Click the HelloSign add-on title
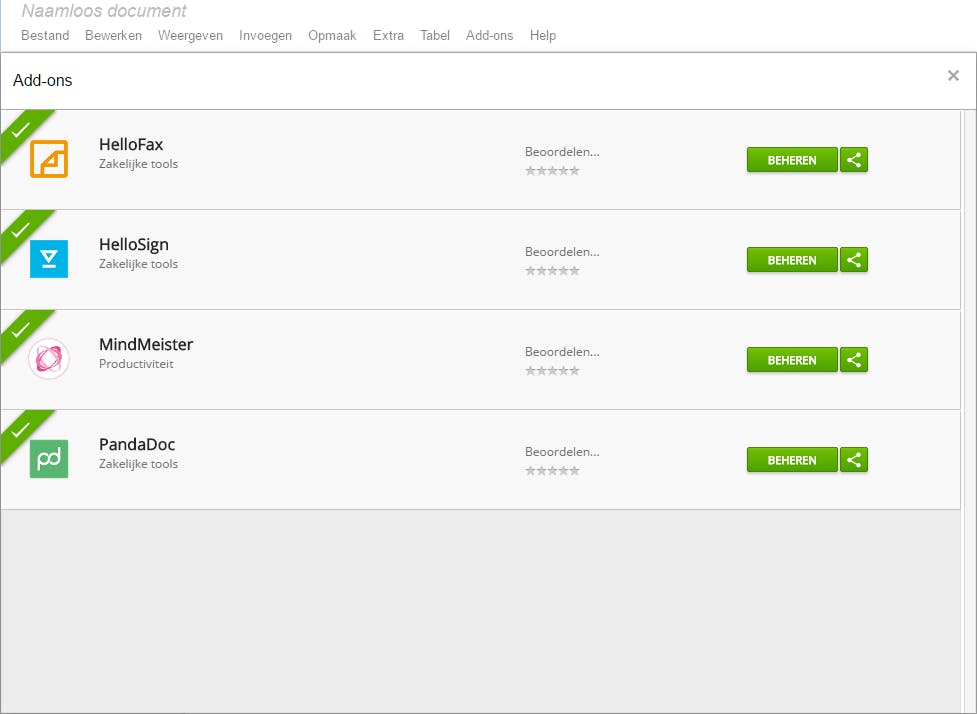 coord(134,245)
